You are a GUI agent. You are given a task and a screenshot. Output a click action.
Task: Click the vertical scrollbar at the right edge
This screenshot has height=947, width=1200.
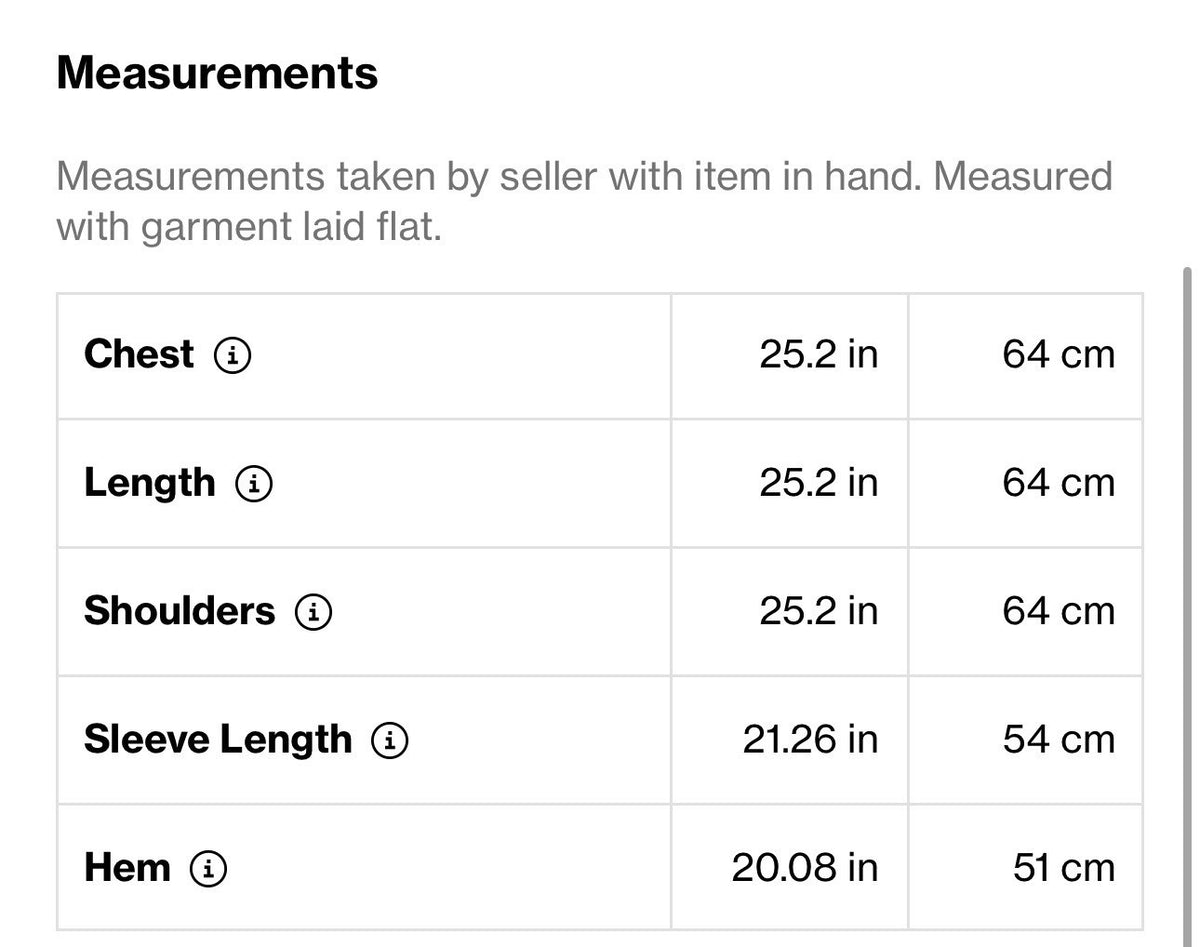[x=1187, y=600]
